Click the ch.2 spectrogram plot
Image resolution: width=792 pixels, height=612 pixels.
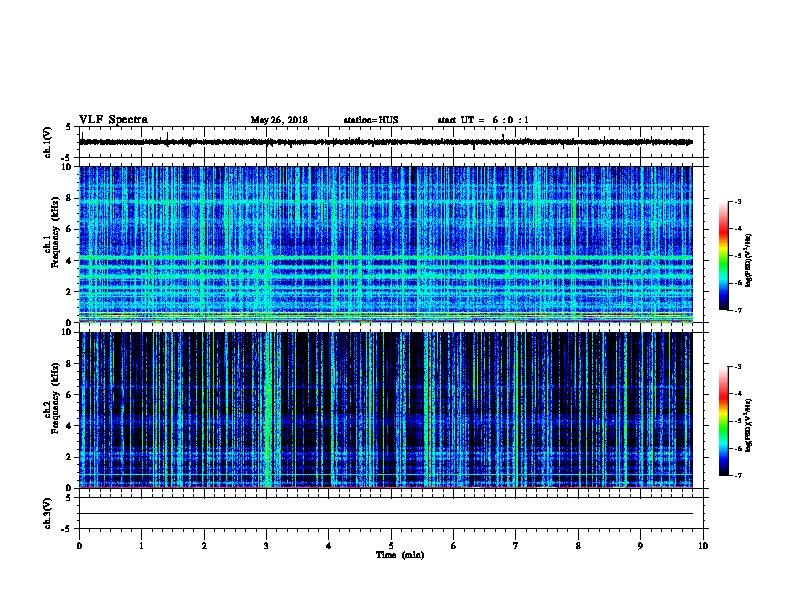point(386,410)
